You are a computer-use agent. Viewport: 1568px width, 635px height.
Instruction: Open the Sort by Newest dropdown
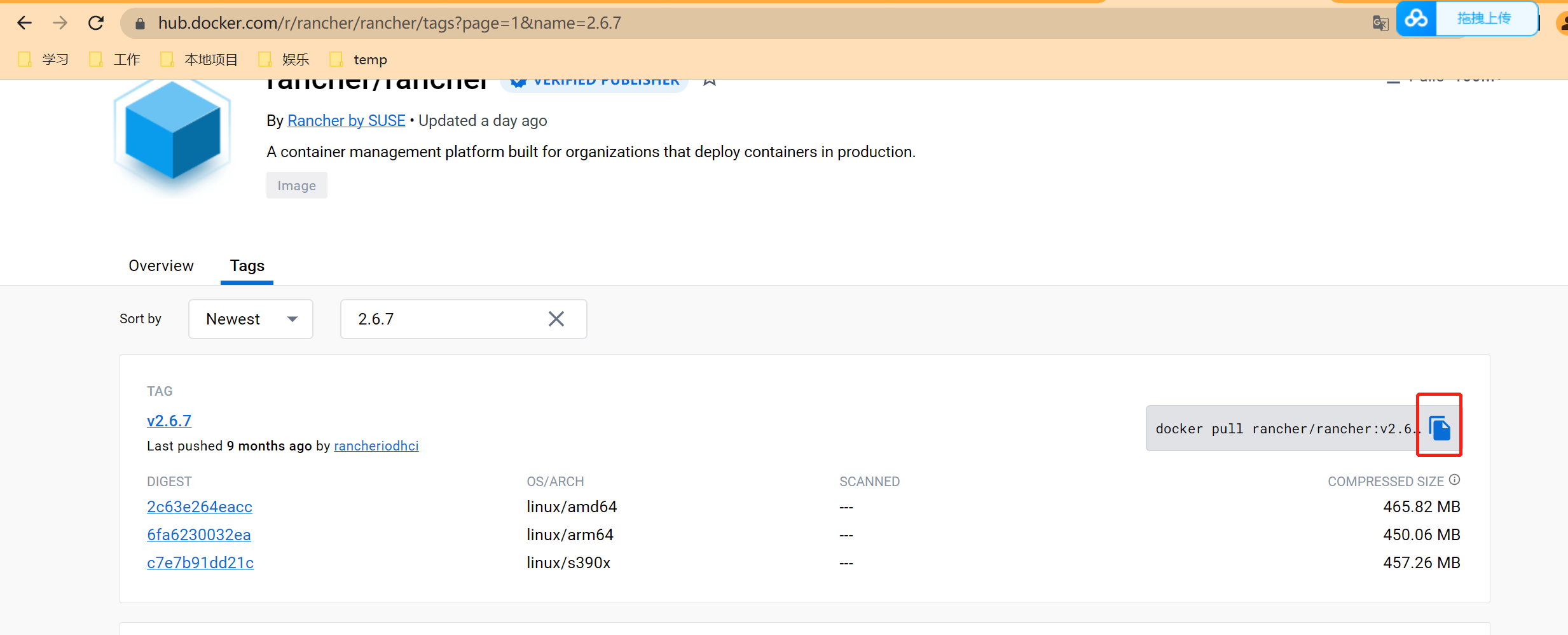click(251, 319)
